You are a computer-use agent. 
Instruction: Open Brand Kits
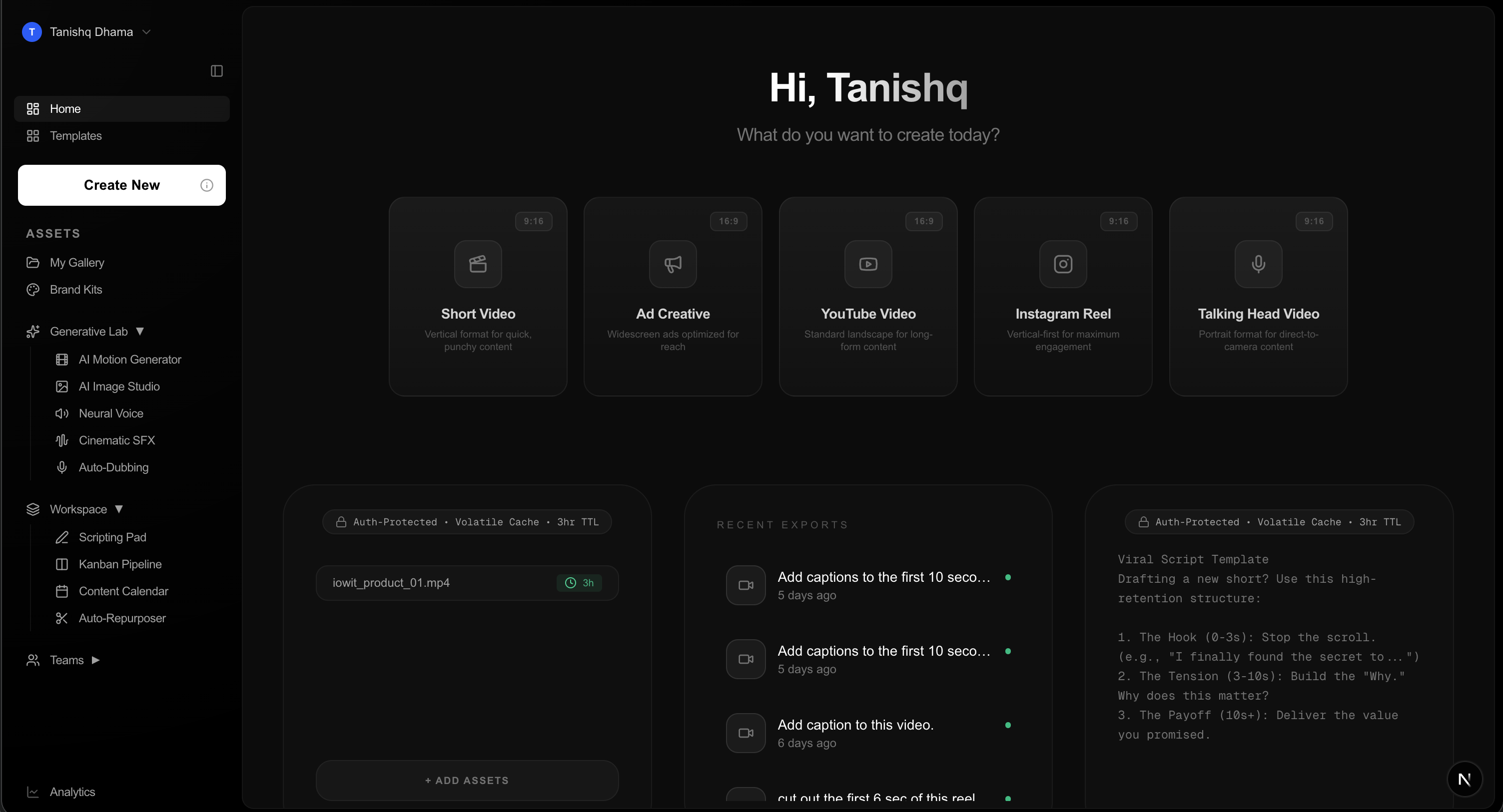point(122,289)
